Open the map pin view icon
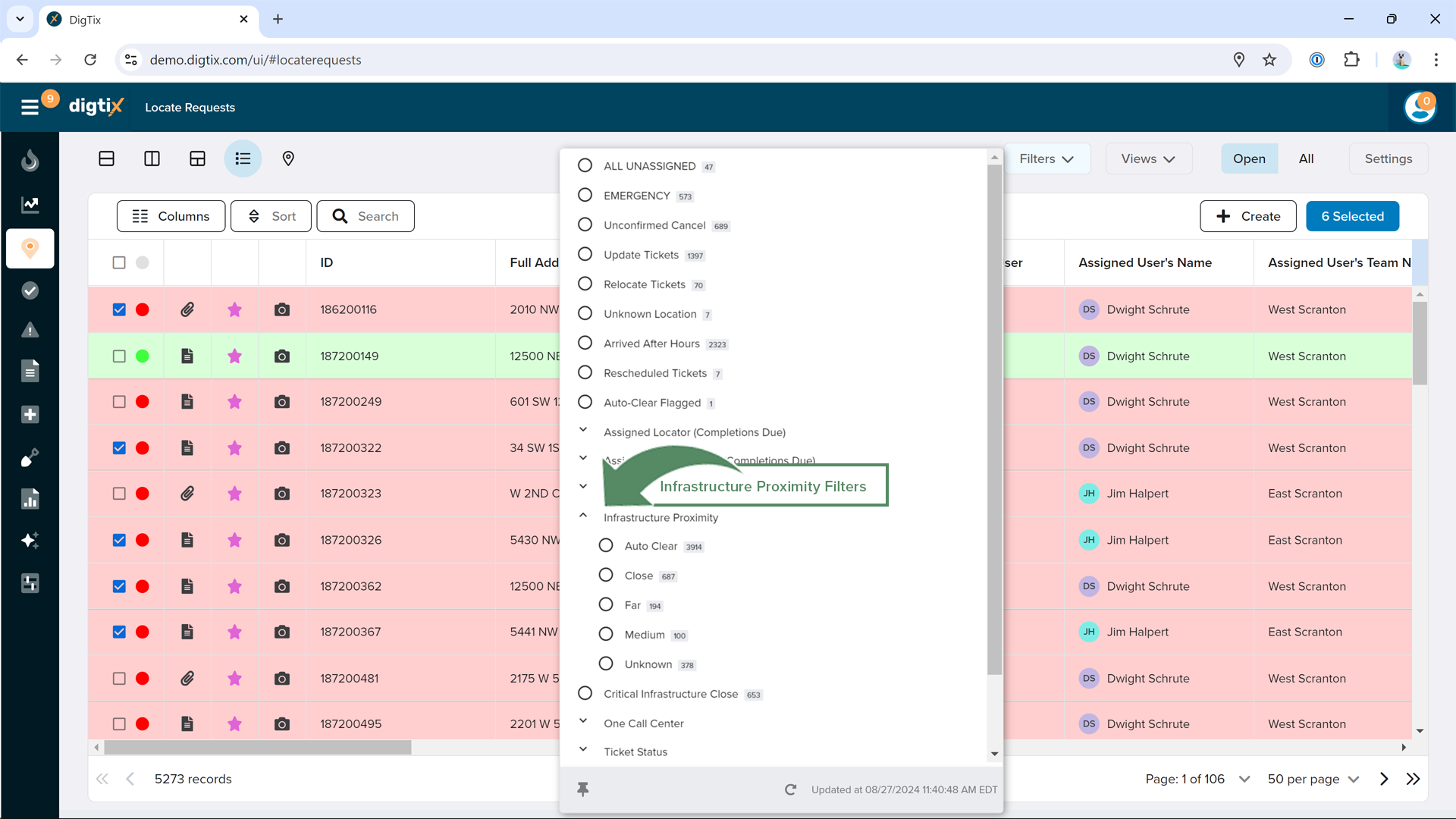The image size is (1456, 819). coord(288,158)
